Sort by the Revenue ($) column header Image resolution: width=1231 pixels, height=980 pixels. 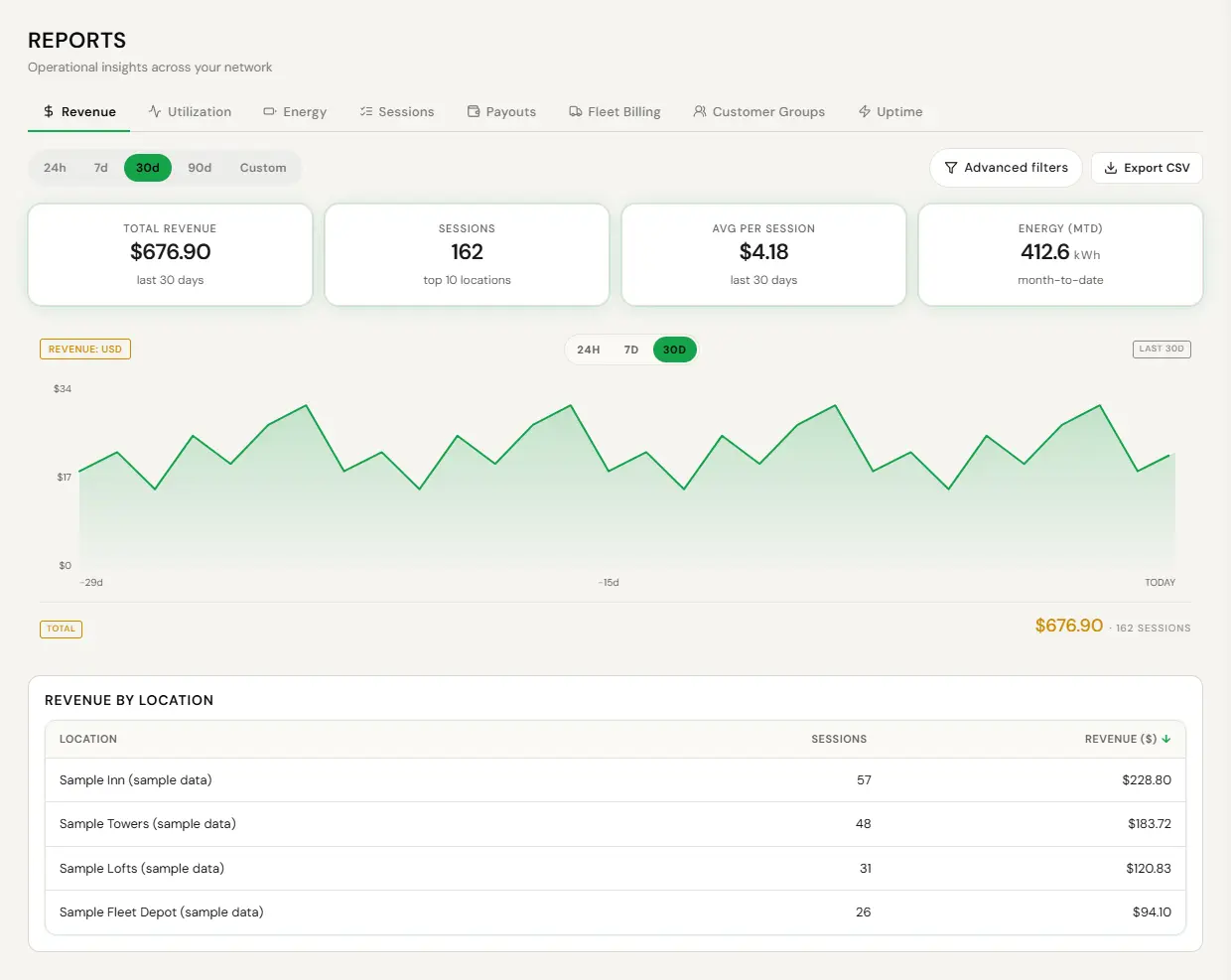pos(1128,739)
